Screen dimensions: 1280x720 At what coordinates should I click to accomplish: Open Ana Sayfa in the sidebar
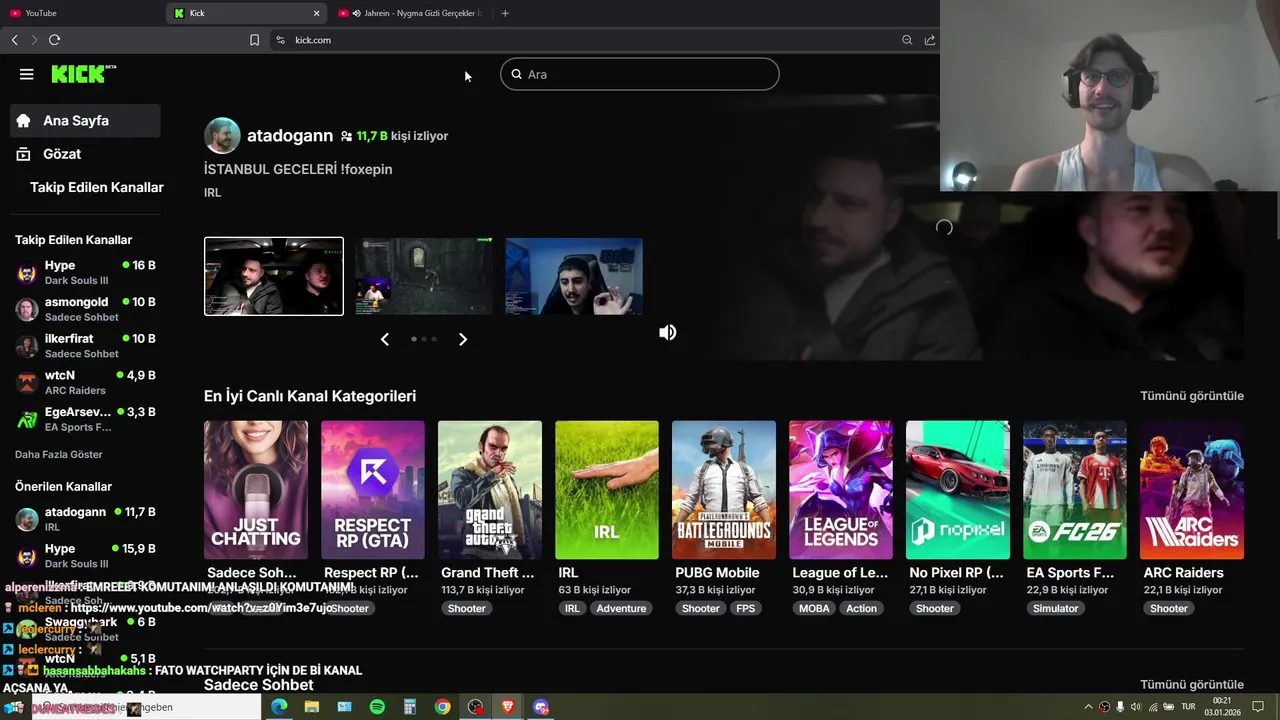pos(85,121)
